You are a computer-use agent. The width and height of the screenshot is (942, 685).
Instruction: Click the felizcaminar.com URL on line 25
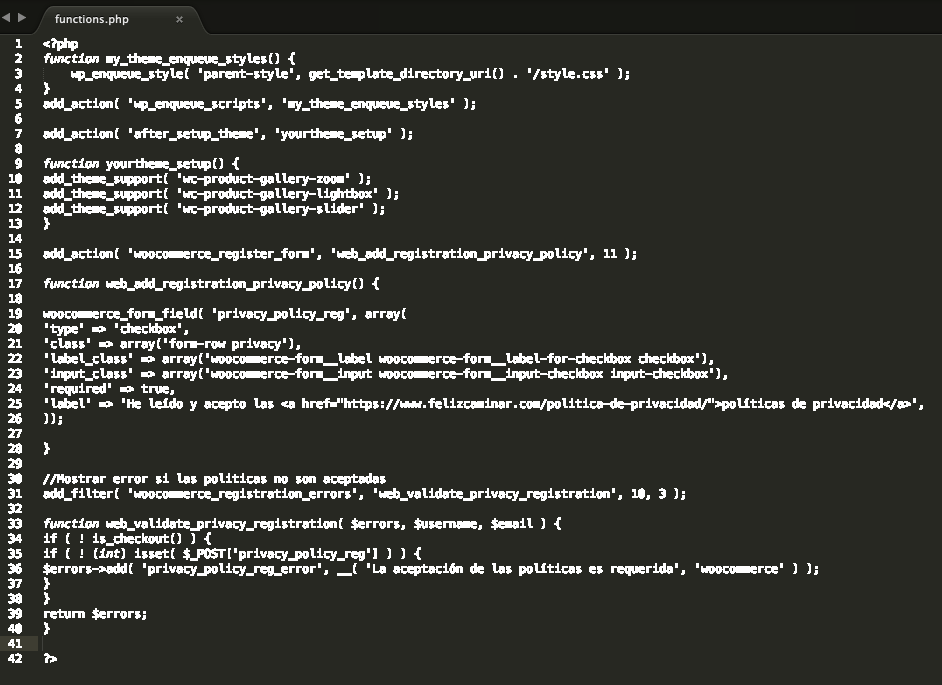coord(525,404)
